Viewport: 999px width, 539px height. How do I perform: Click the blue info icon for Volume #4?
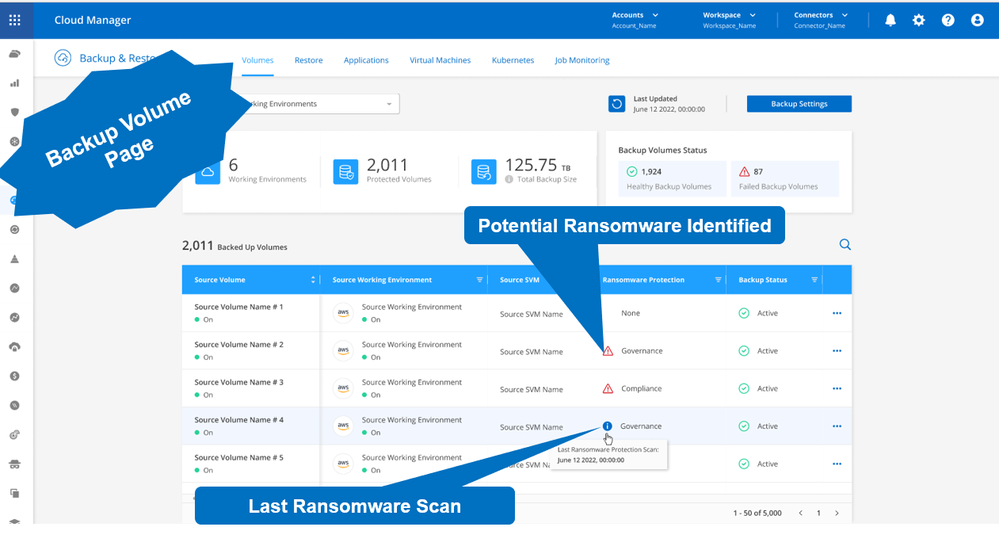(x=607, y=426)
